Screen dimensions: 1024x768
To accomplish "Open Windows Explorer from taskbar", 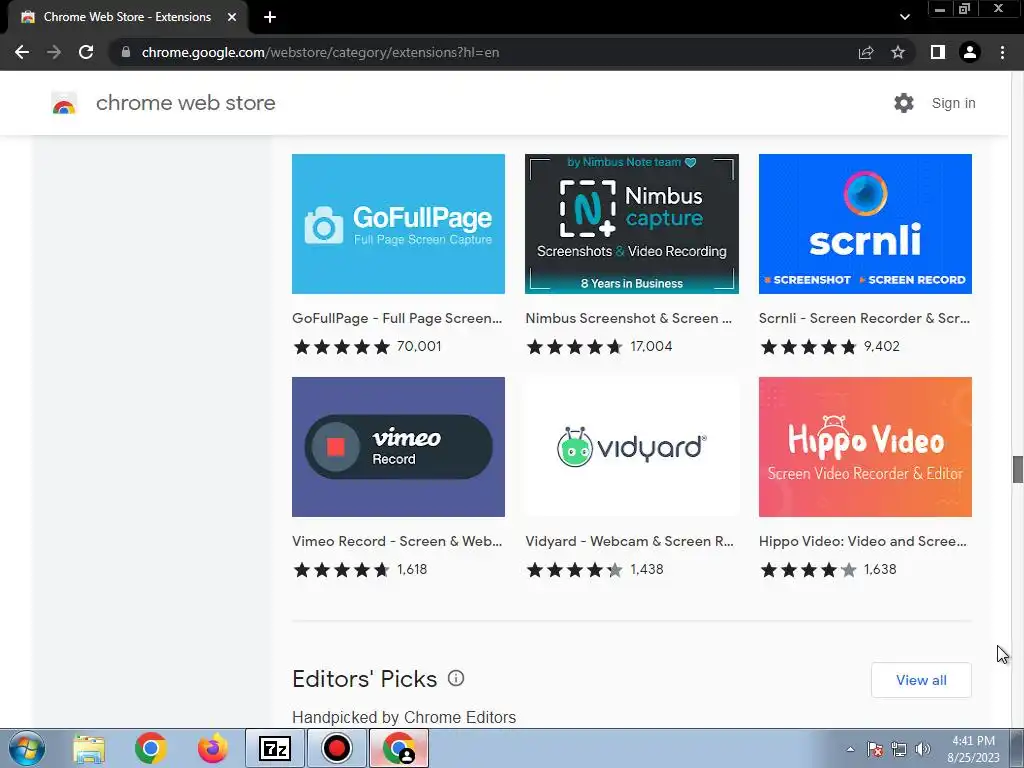I will (89, 748).
